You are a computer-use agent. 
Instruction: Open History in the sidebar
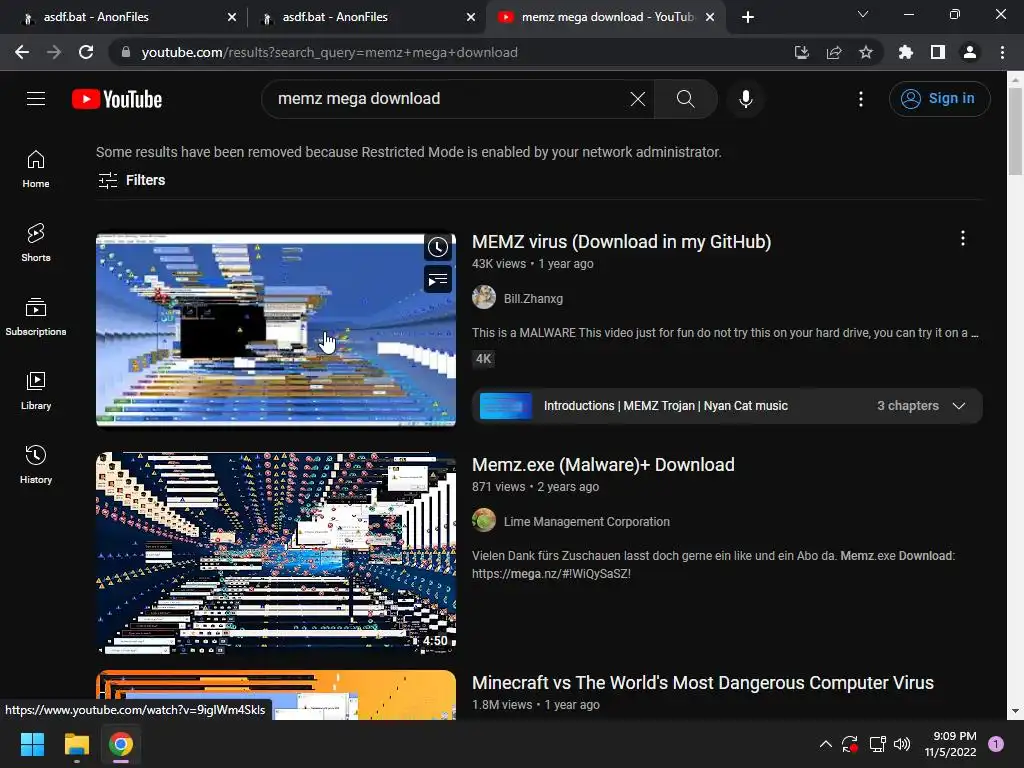[36, 464]
